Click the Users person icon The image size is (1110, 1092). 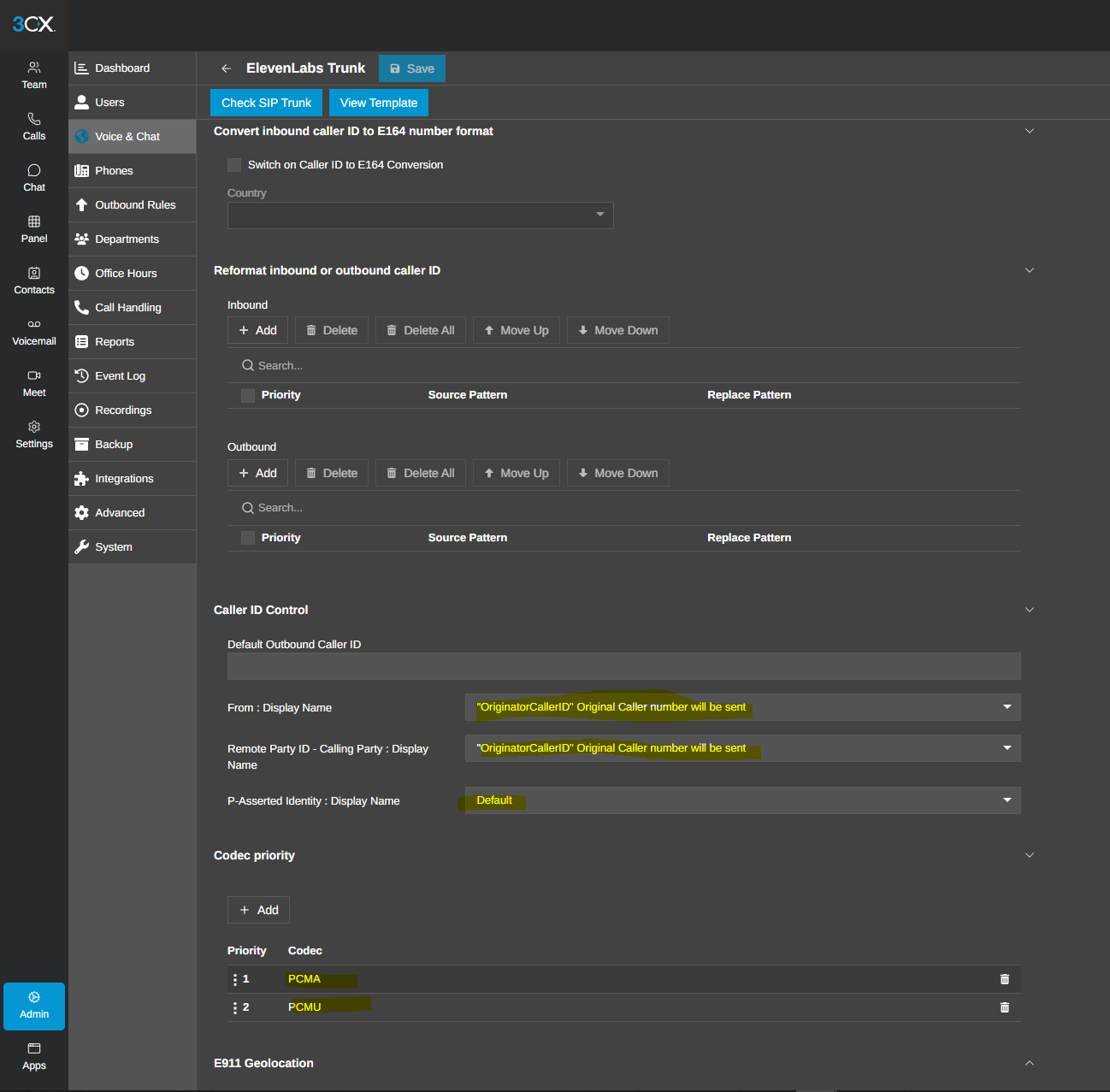coord(82,103)
